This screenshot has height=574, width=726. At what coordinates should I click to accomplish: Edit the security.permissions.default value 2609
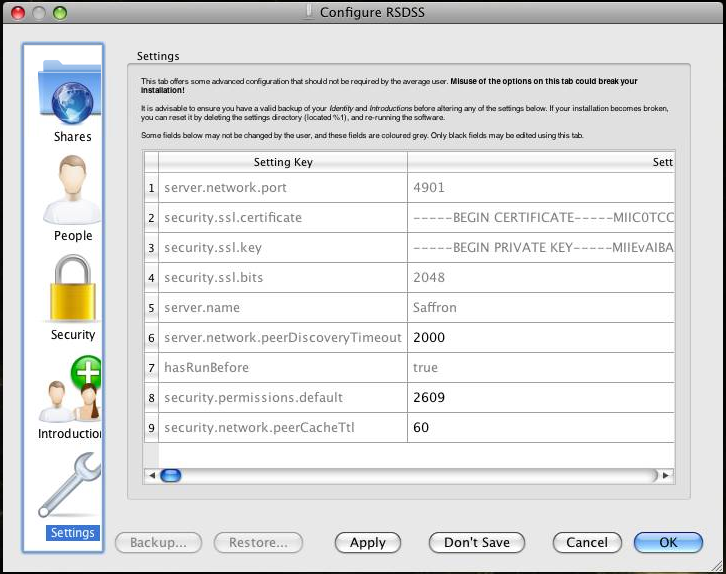click(540, 397)
